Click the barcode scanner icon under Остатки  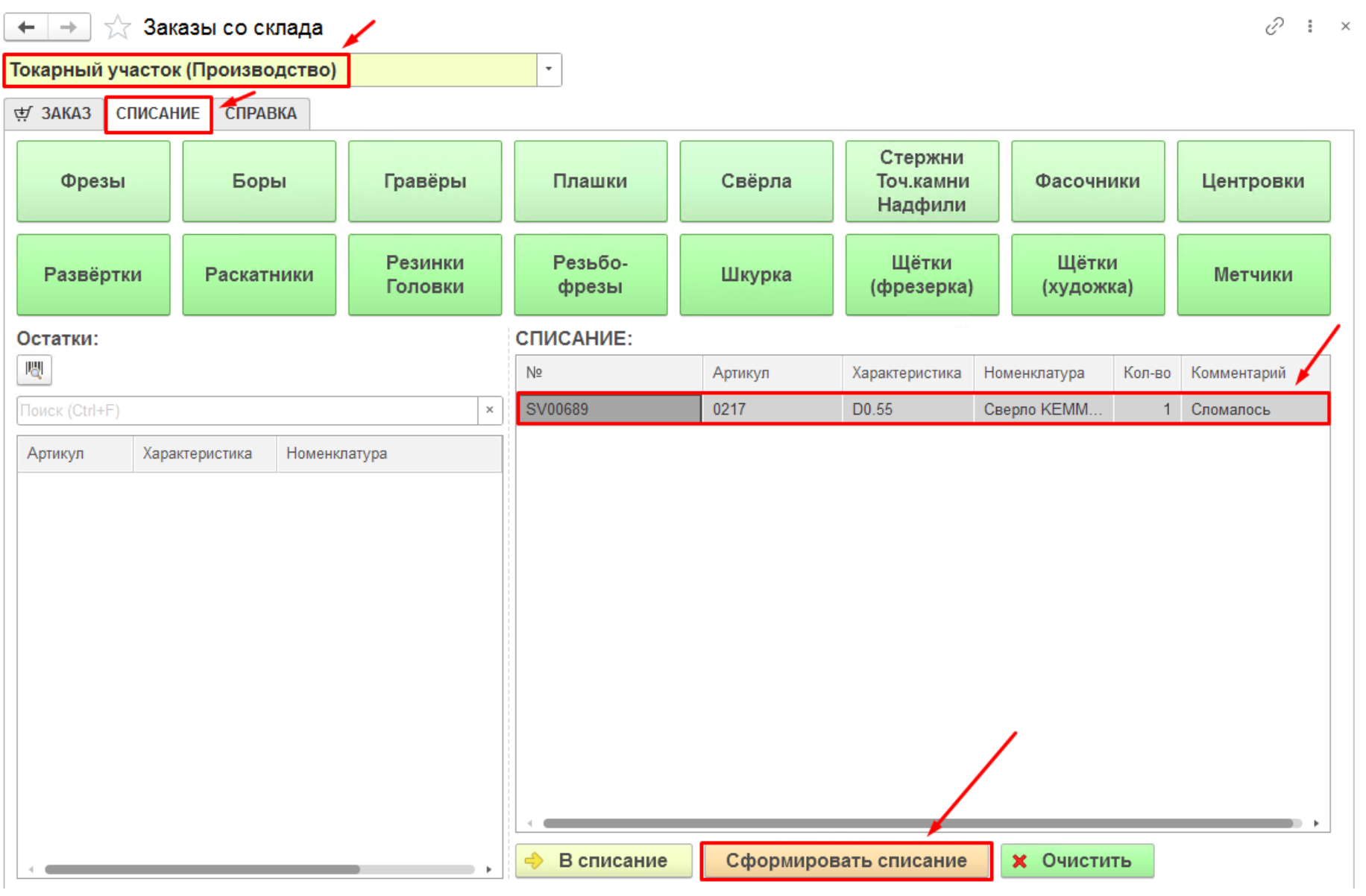[x=34, y=370]
